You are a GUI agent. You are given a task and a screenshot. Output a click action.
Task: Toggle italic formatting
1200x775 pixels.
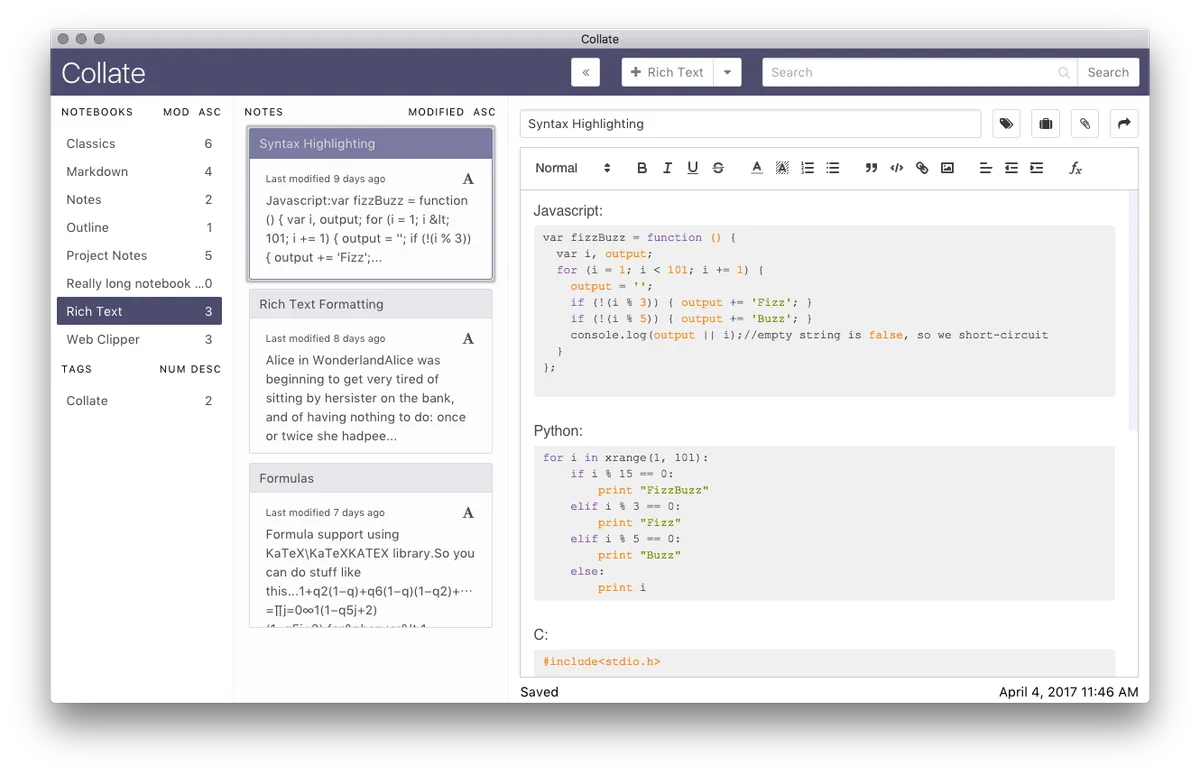tap(667, 168)
